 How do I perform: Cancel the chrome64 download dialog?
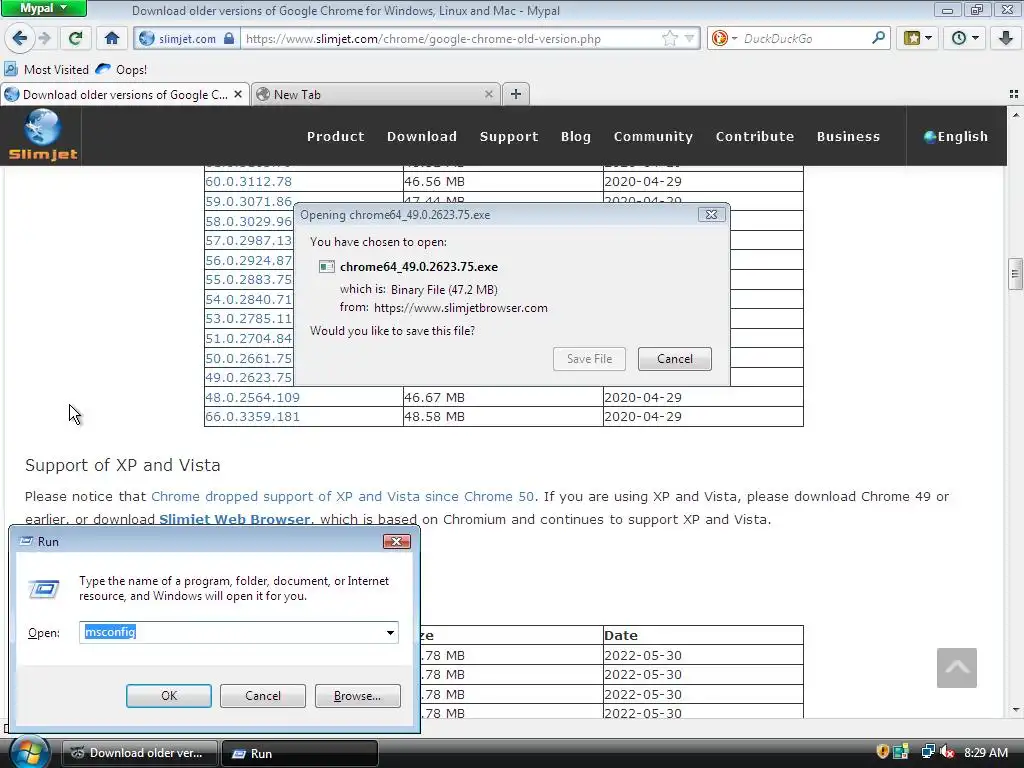675,359
